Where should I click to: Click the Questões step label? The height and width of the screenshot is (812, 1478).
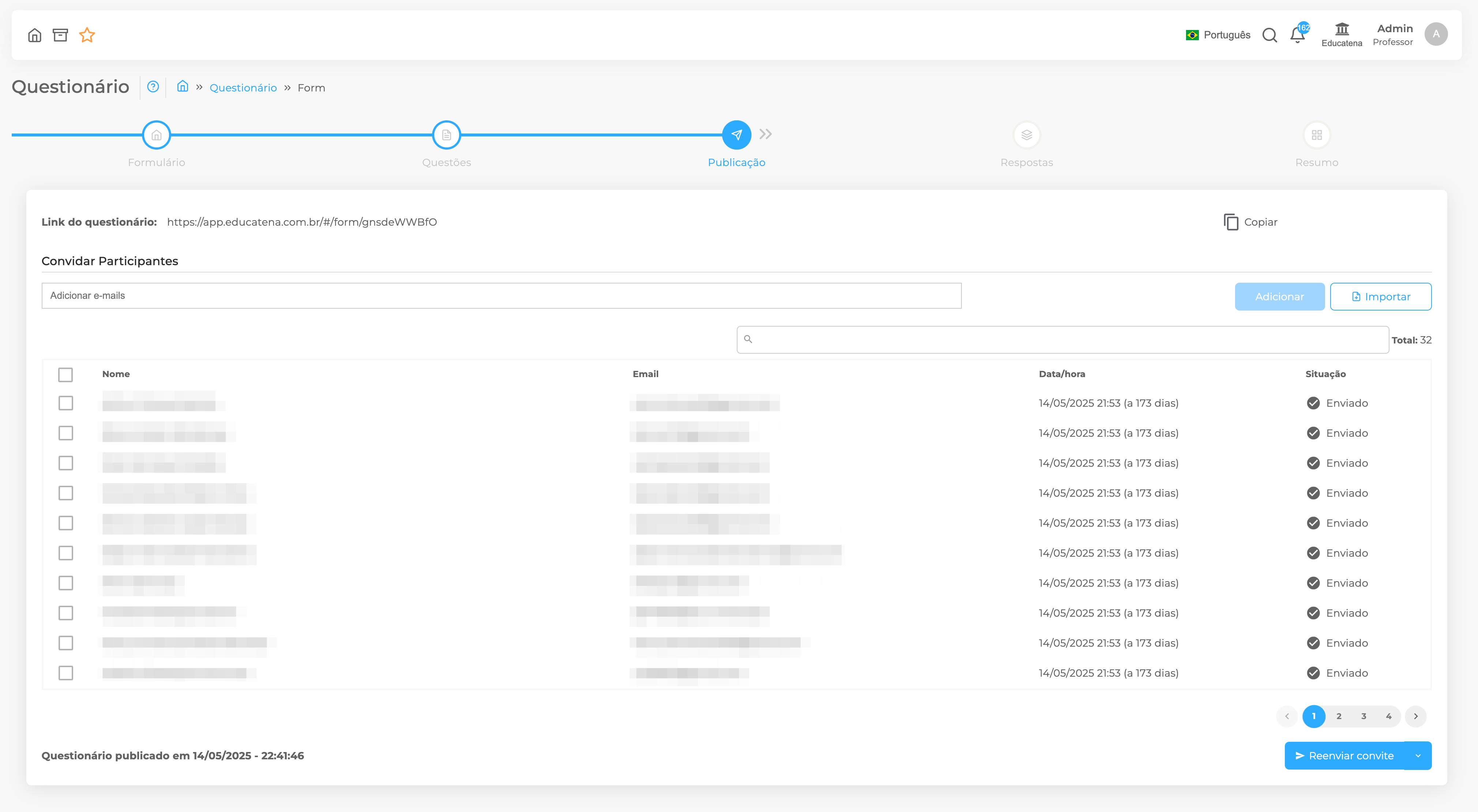click(446, 162)
